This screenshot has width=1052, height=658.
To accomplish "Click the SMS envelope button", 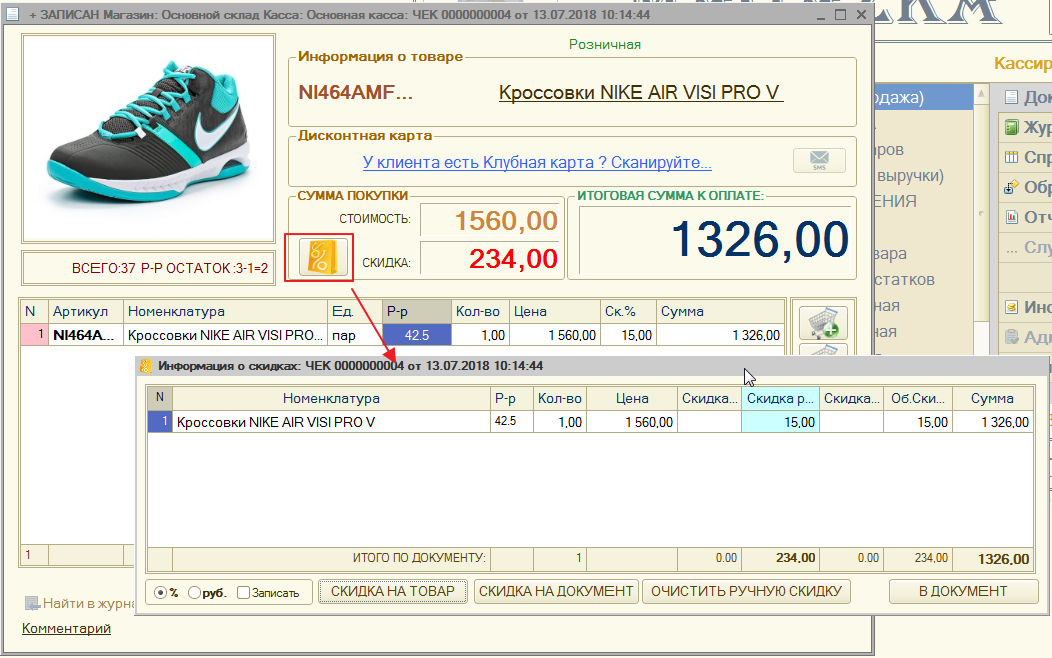I will (x=819, y=161).
